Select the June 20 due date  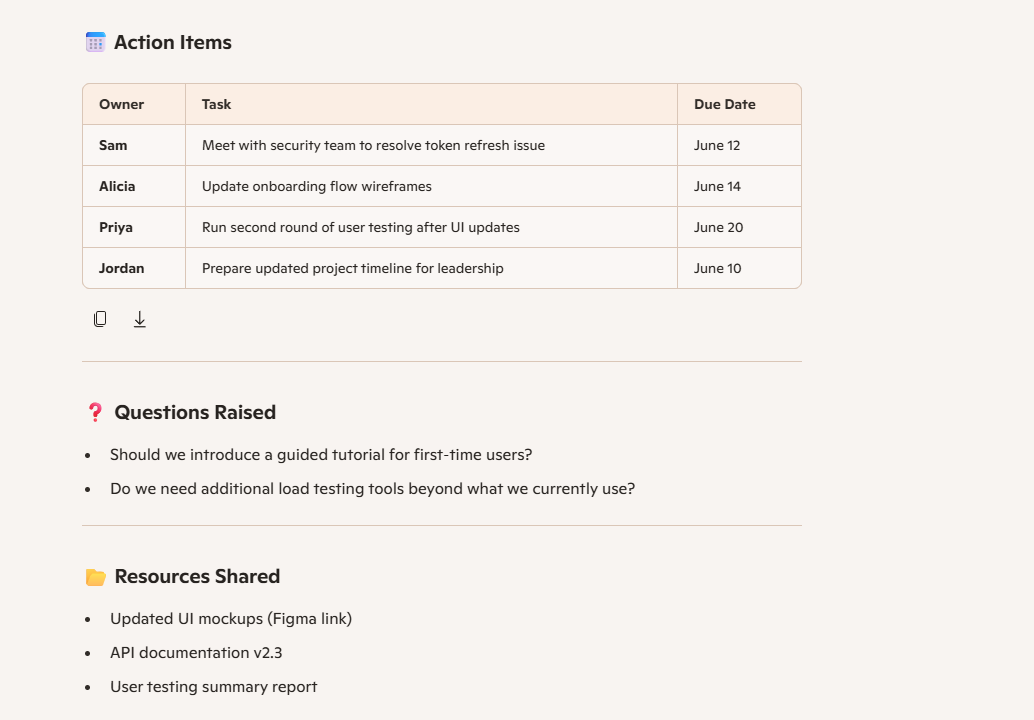pyautogui.click(x=739, y=227)
